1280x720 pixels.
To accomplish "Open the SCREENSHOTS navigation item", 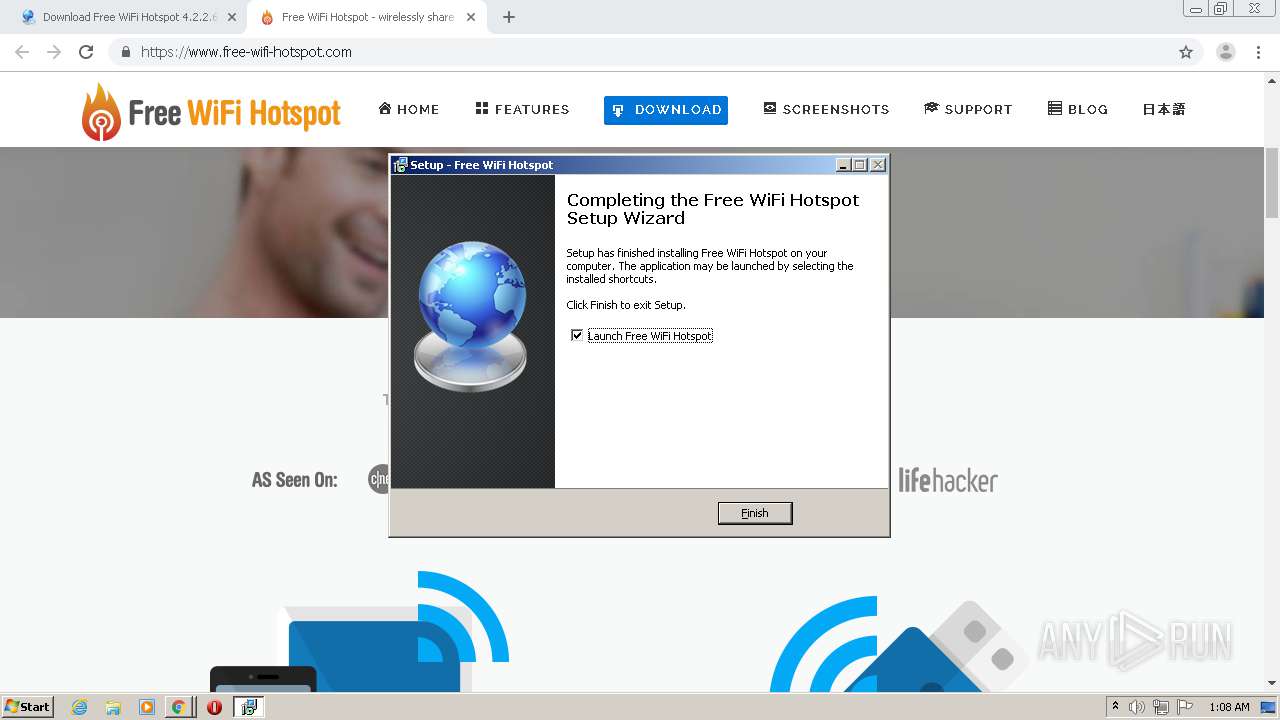I will (826, 109).
